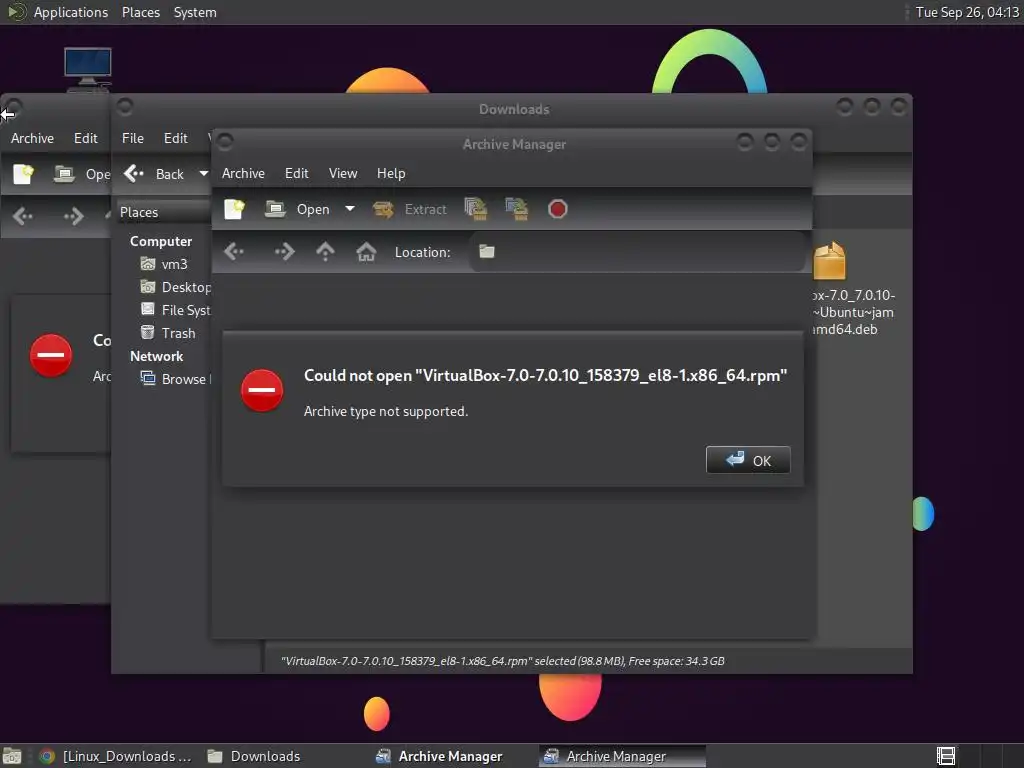Select File System in Places sidebar
Image resolution: width=1024 pixels, height=768 pixels.
click(x=175, y=310)
